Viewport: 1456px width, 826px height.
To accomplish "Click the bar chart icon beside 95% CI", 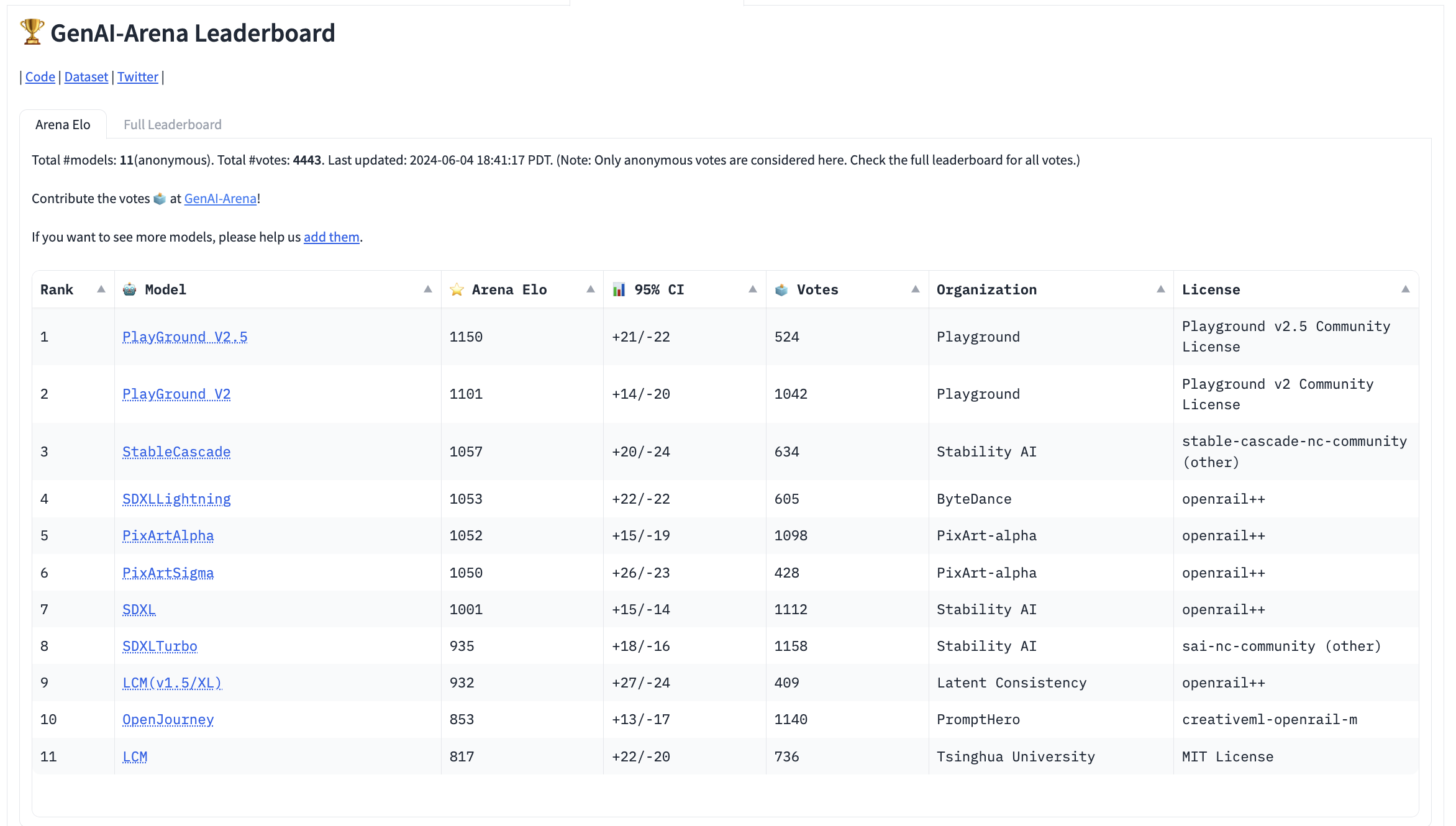I will pyautogui.click(x=619, y=289).
